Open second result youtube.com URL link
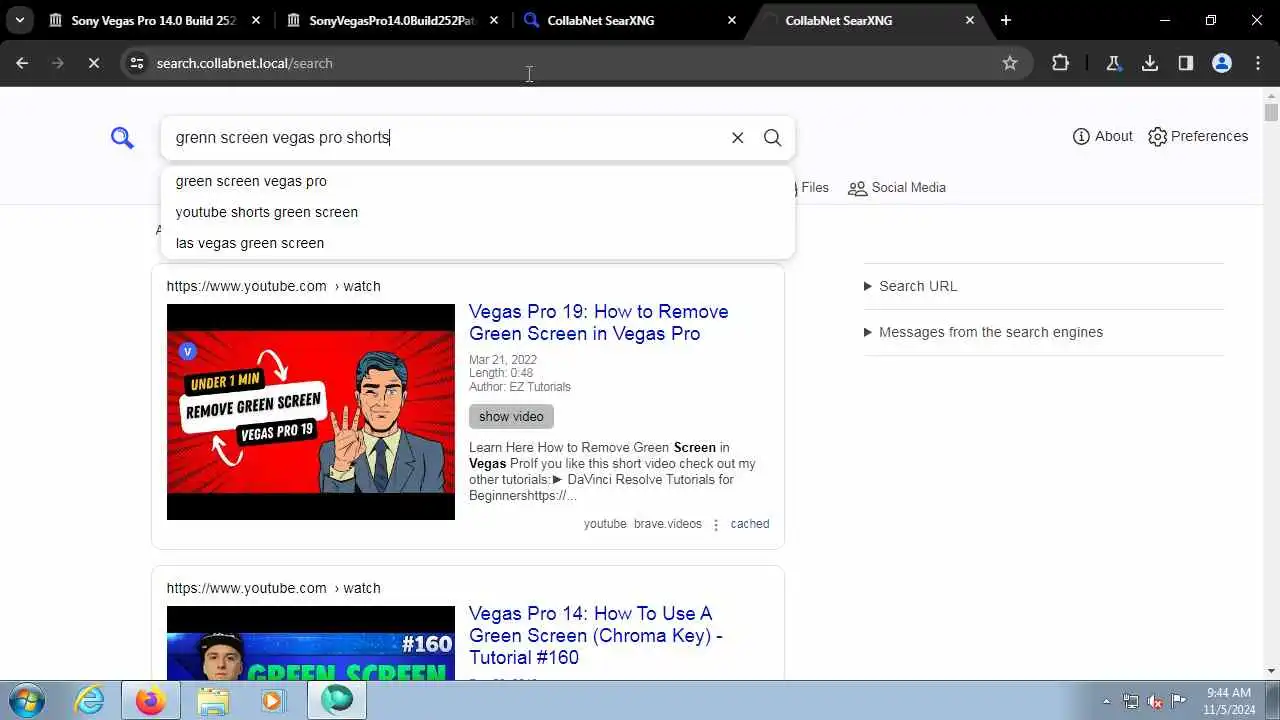Screen dimensions: 1280x720 [273, 588]
